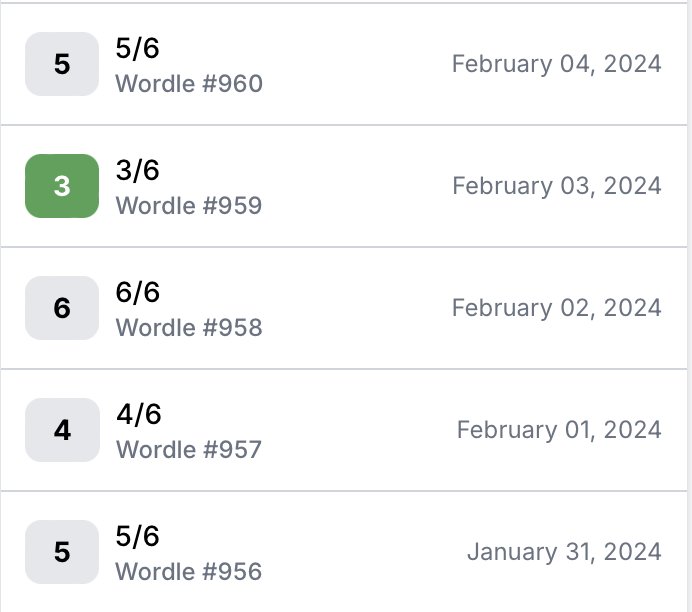Screen dimensions: 692x612
Task: Click the gray badge showing 4
Action: 62,430
